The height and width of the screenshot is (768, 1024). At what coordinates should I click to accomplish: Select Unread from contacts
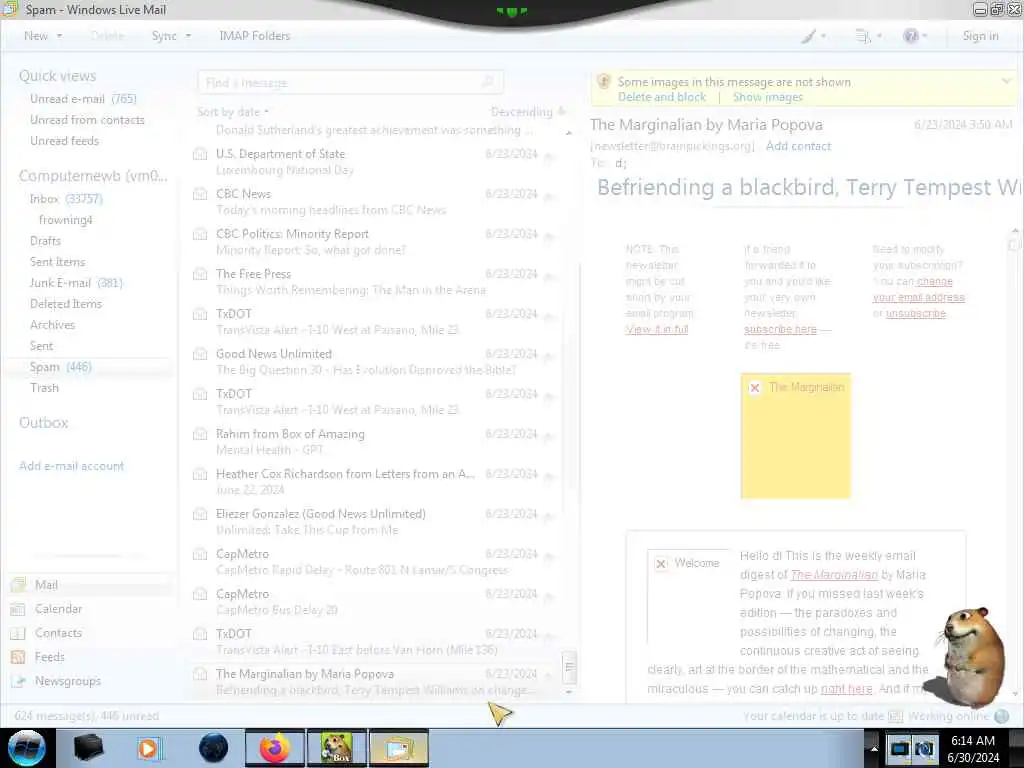pos(87,120)
